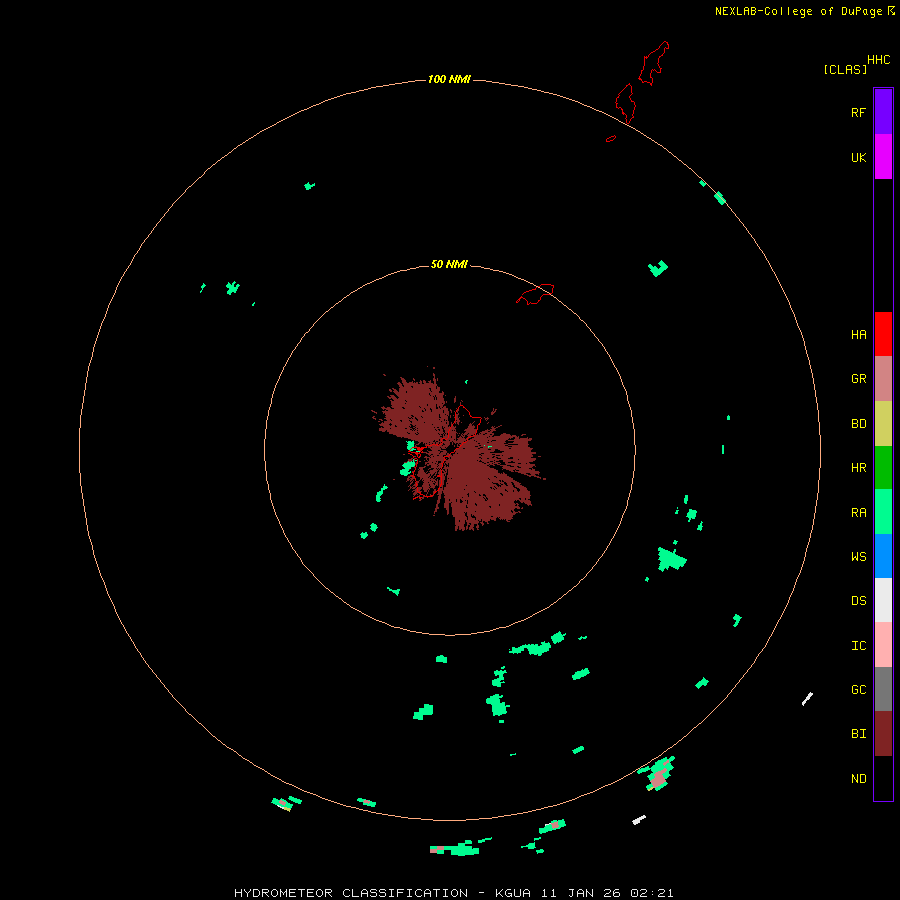Image resolution: width=900 pixels, height=900 pixels.
Task: Click the ND legend label
Action: pos(858,779)
